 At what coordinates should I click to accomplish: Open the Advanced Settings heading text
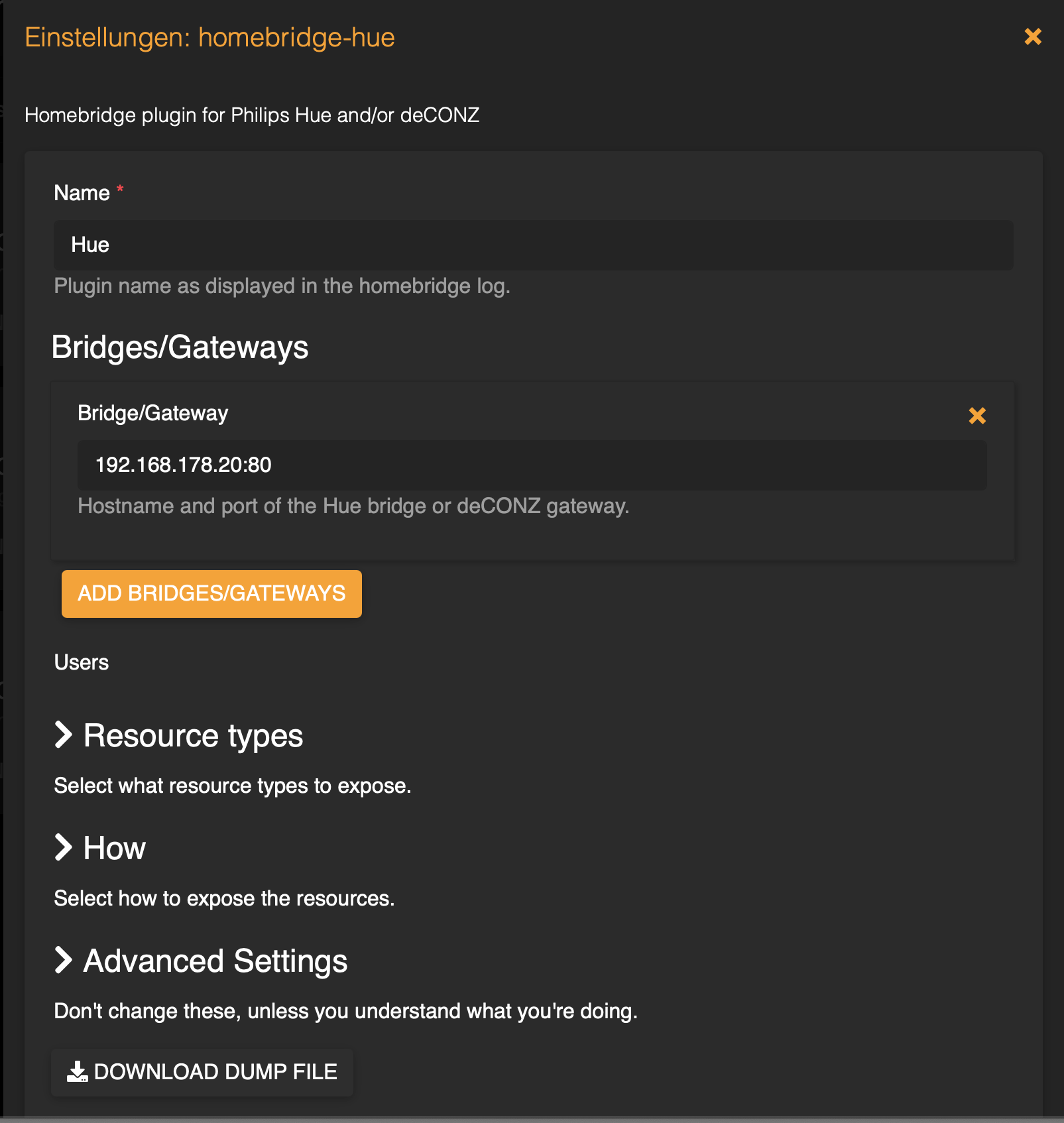tap(215, 961)
